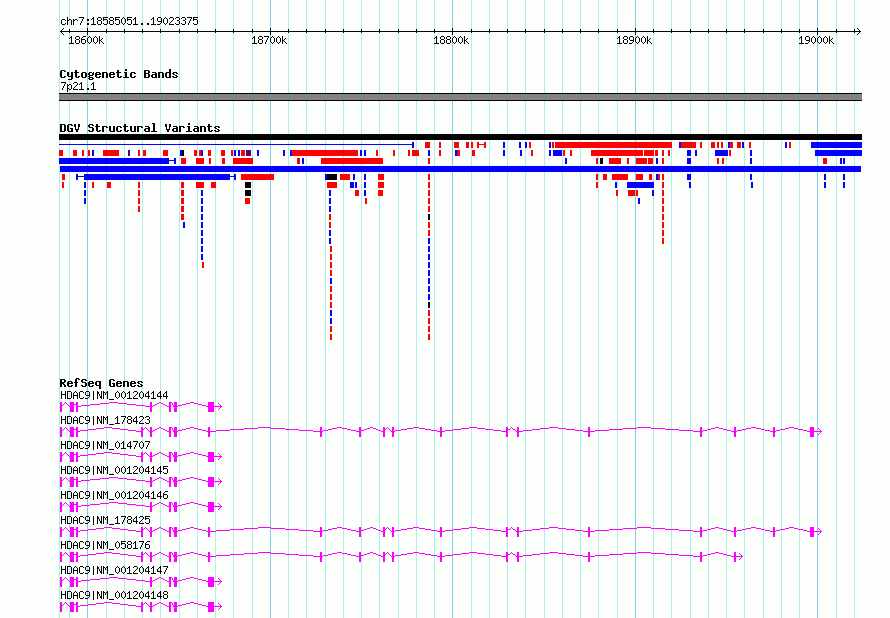Click the 19000k ruler label
Screen dimensions: 890x618
[x=816, y=40]
